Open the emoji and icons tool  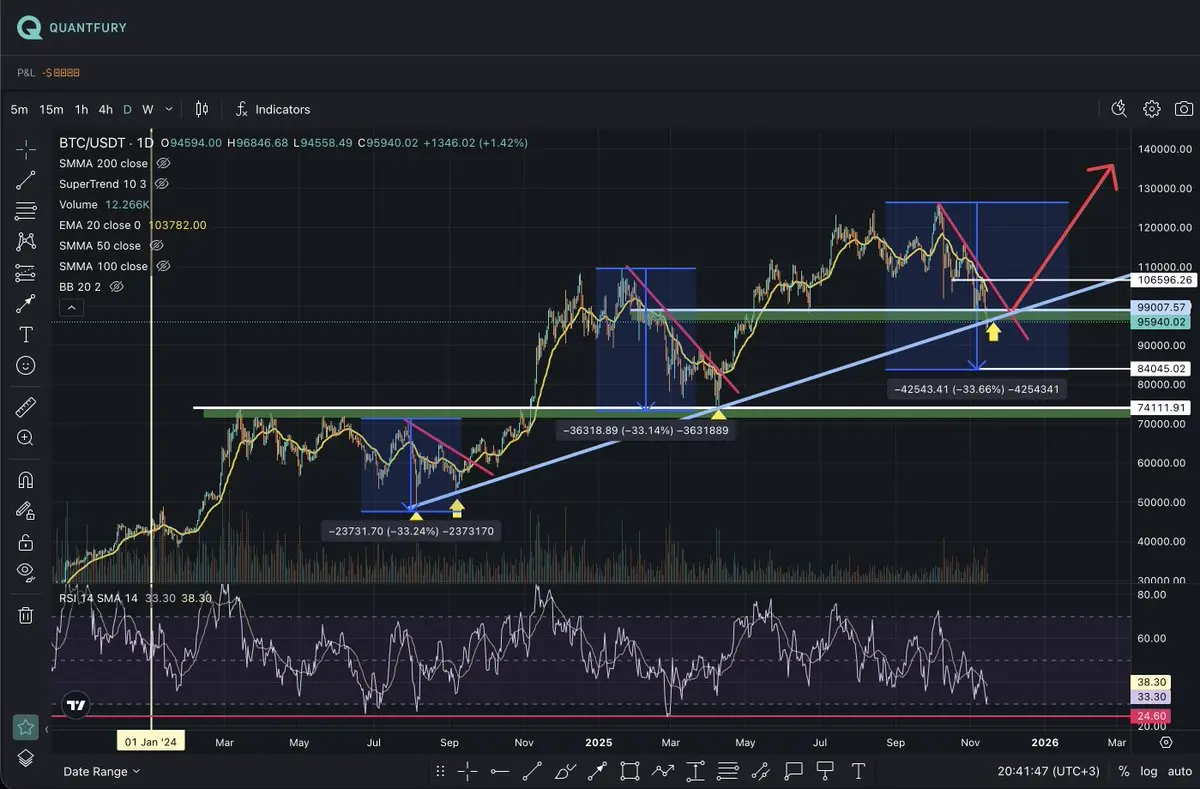point(26,366)
